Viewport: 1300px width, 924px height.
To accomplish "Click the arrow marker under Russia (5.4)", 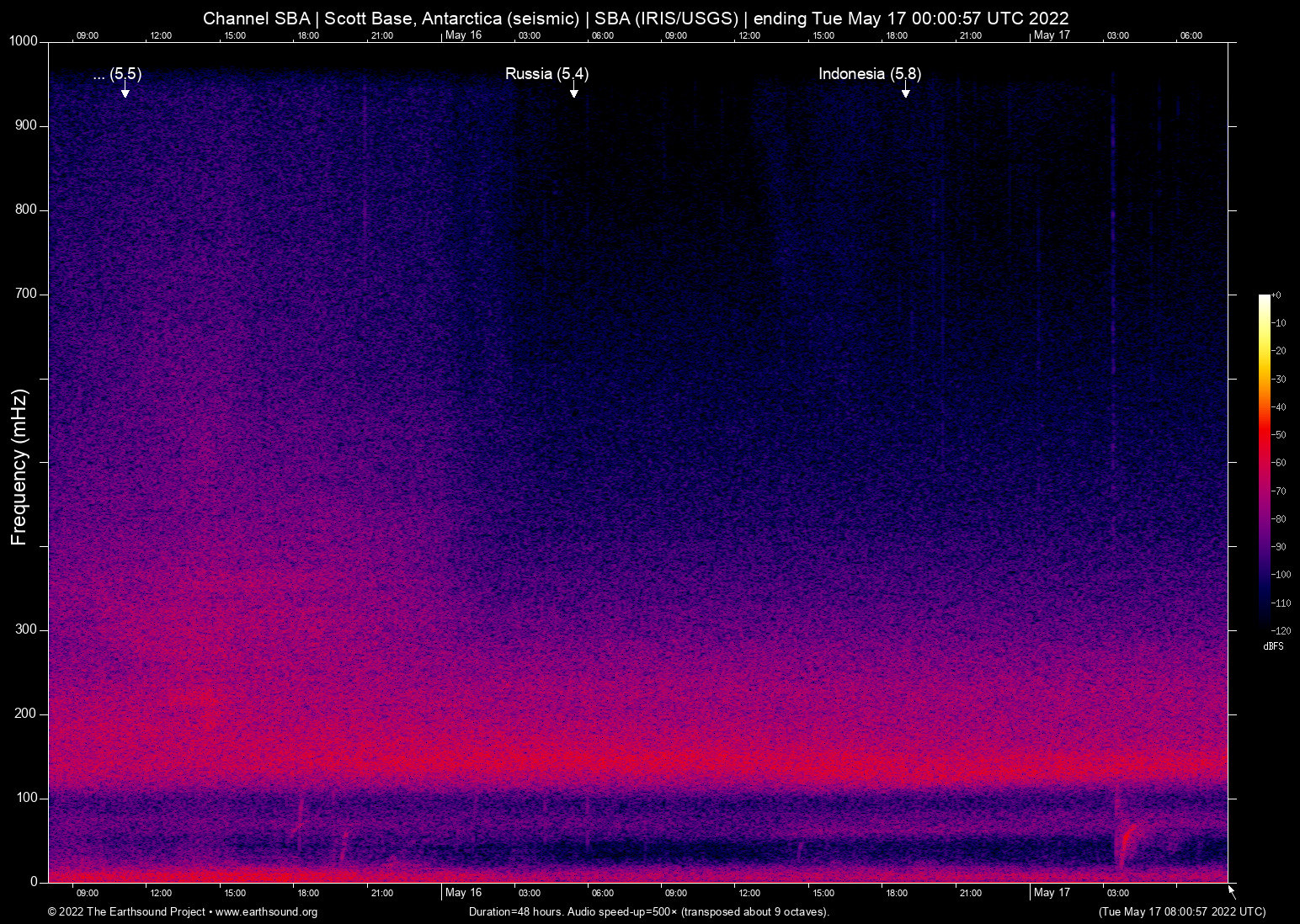I will [573, 91].
